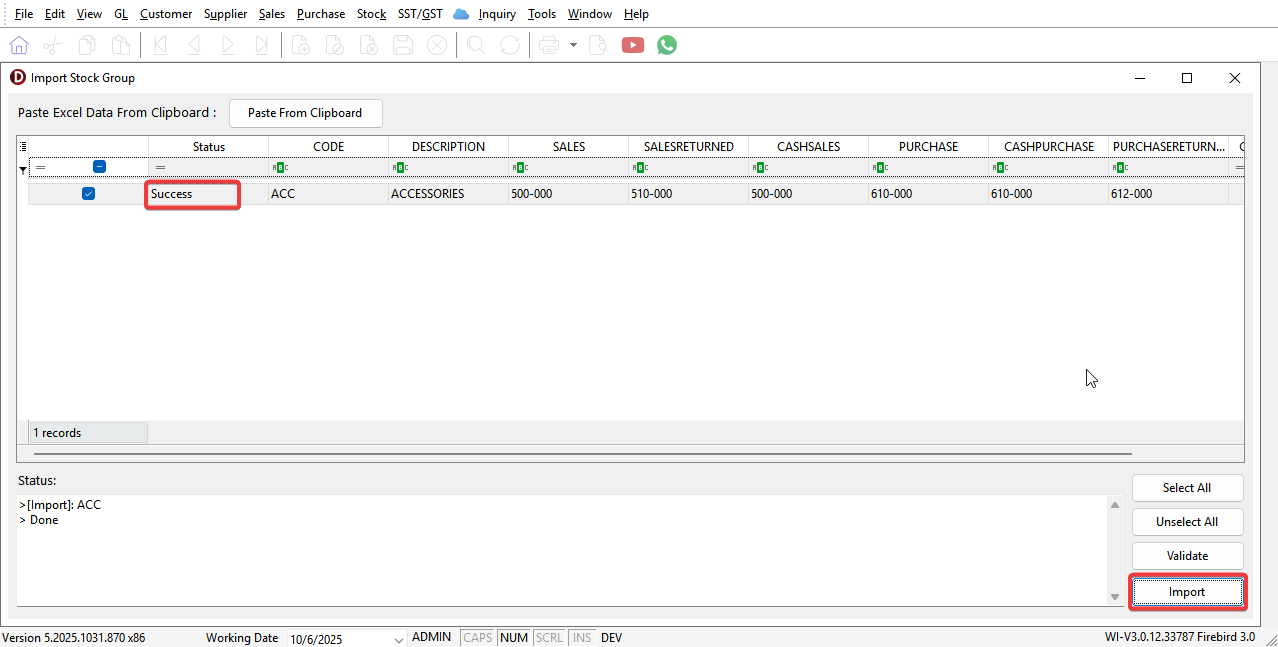Click the Status column header
This screenshot has width=1278, height=647.
pos(209,146)
